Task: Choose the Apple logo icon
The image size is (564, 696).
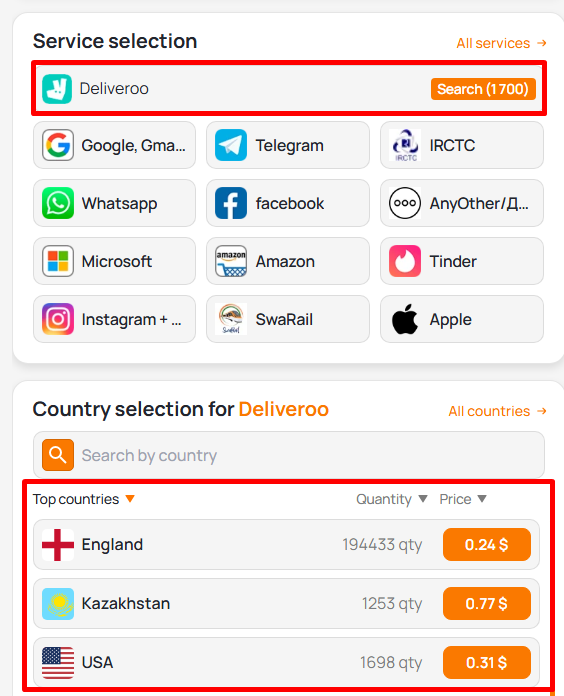Action: [405, 319]
